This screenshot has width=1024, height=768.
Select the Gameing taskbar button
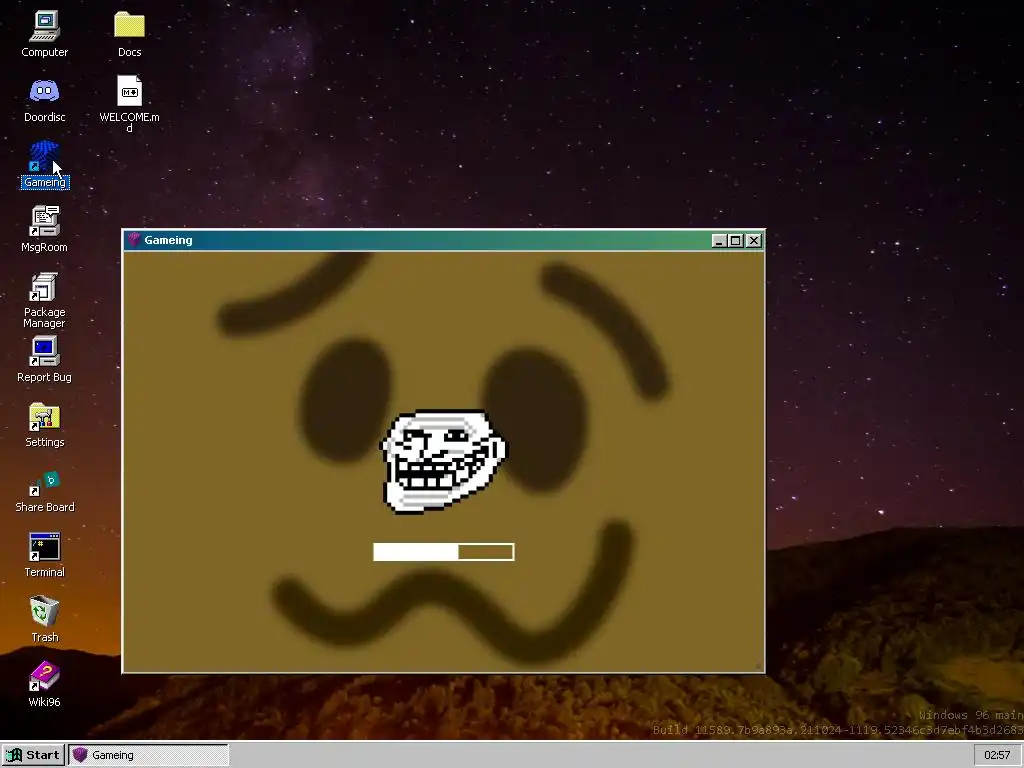tap(149, 755)
